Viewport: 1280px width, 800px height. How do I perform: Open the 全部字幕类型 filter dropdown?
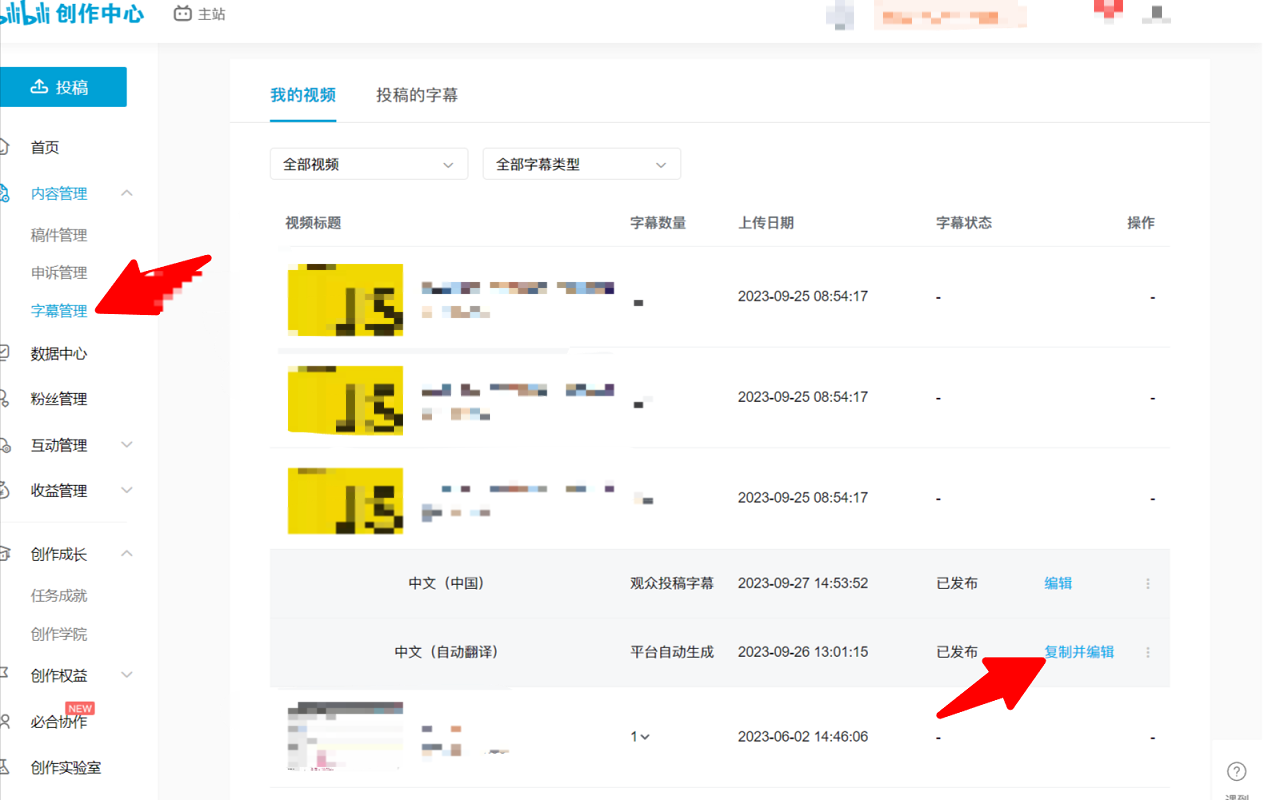(x=581, y=163)
